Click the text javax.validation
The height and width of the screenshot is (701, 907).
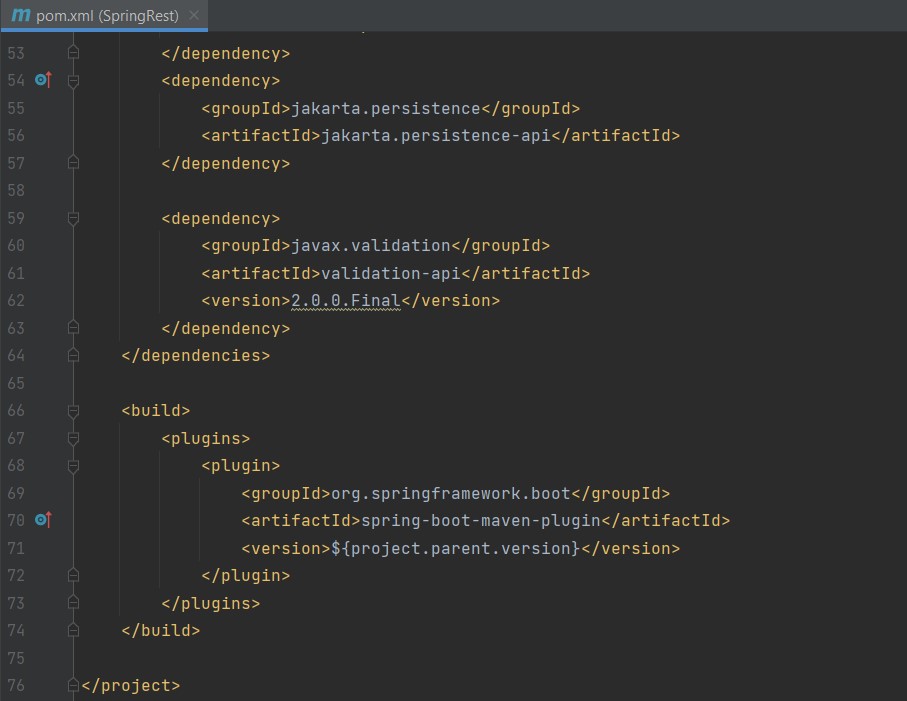point(371,245)
